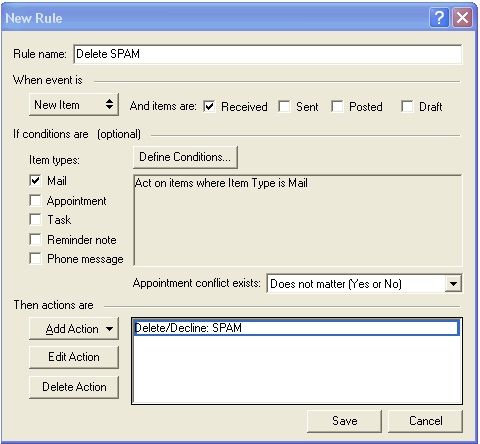This screenshot has width=480, height=444.
Task: Open the New Item event selector
Action: click(x=74, y=105)
